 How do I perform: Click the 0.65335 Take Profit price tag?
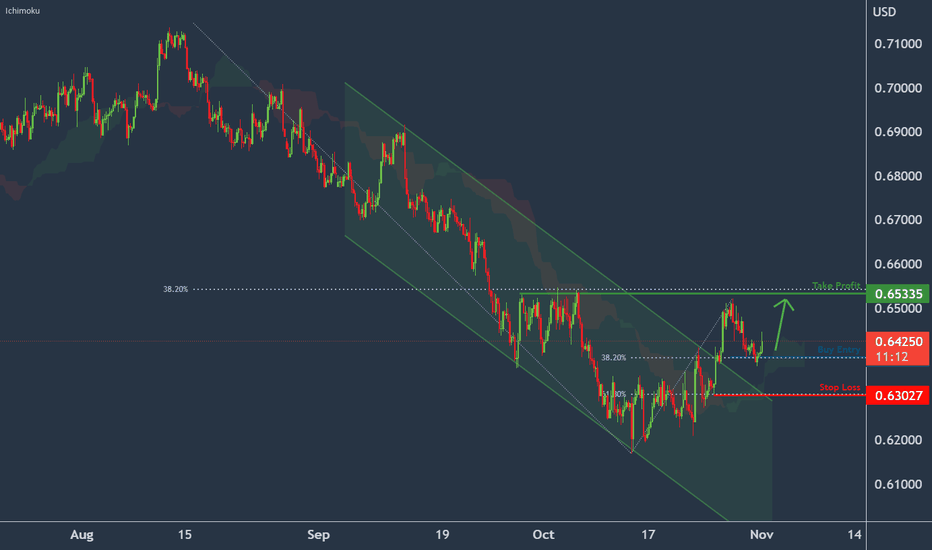pos(898,294)
